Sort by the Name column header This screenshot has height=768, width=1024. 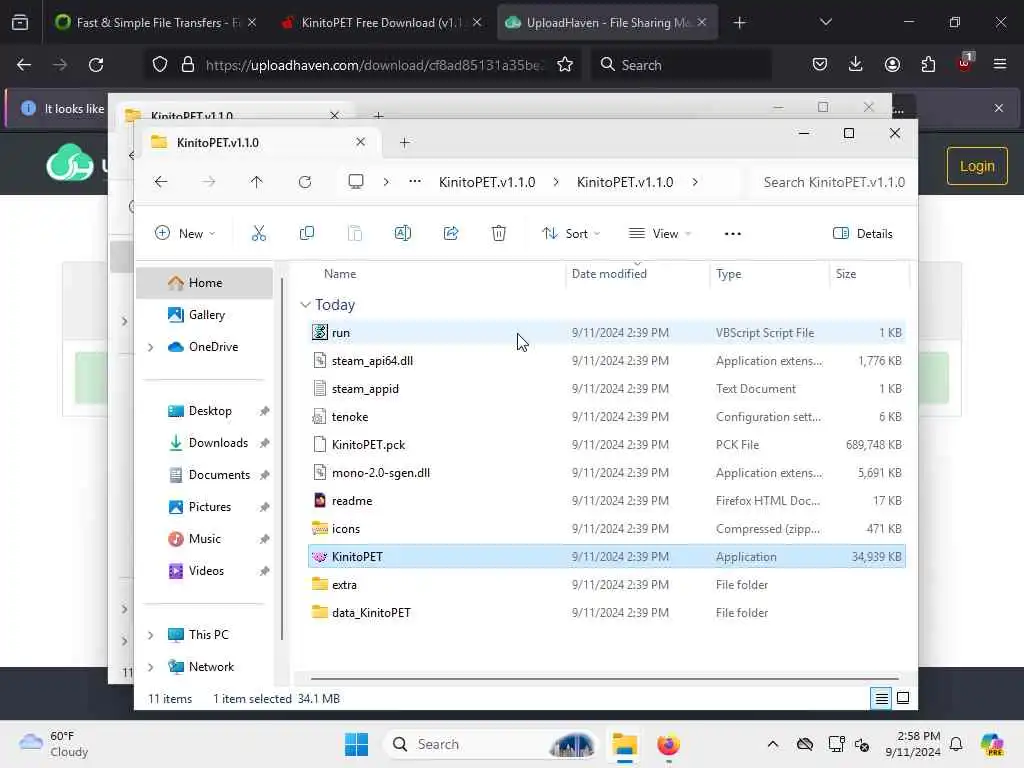[340, 274]
